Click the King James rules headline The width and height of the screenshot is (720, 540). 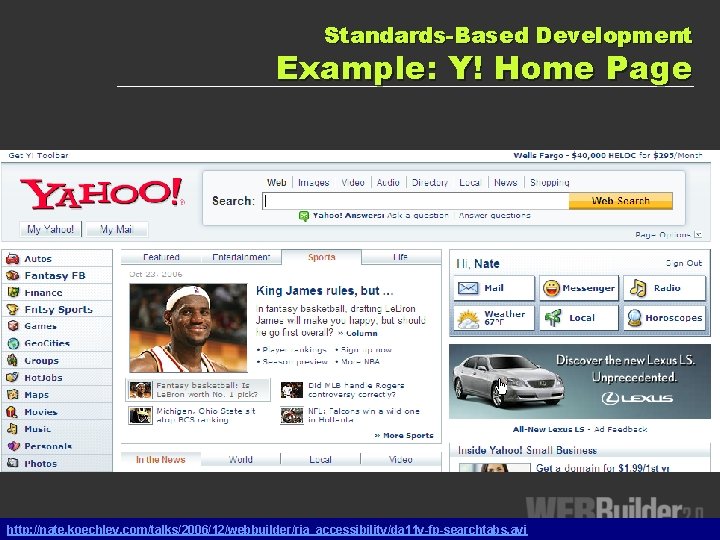click(x=325, y=291)
